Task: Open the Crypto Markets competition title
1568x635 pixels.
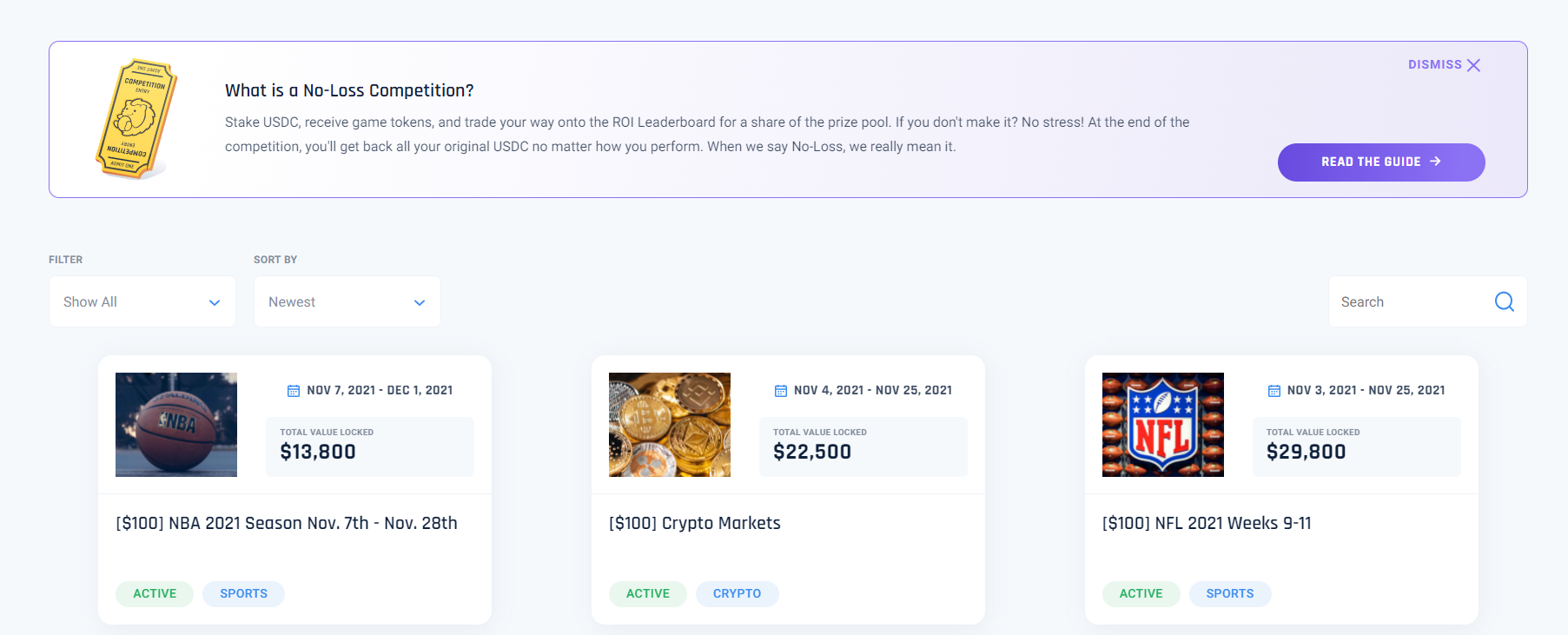Action: point(695,523)
